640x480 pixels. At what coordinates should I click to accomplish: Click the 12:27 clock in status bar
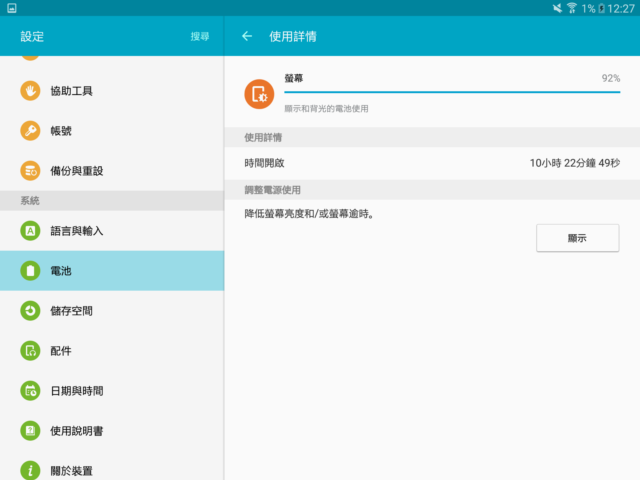621,9
